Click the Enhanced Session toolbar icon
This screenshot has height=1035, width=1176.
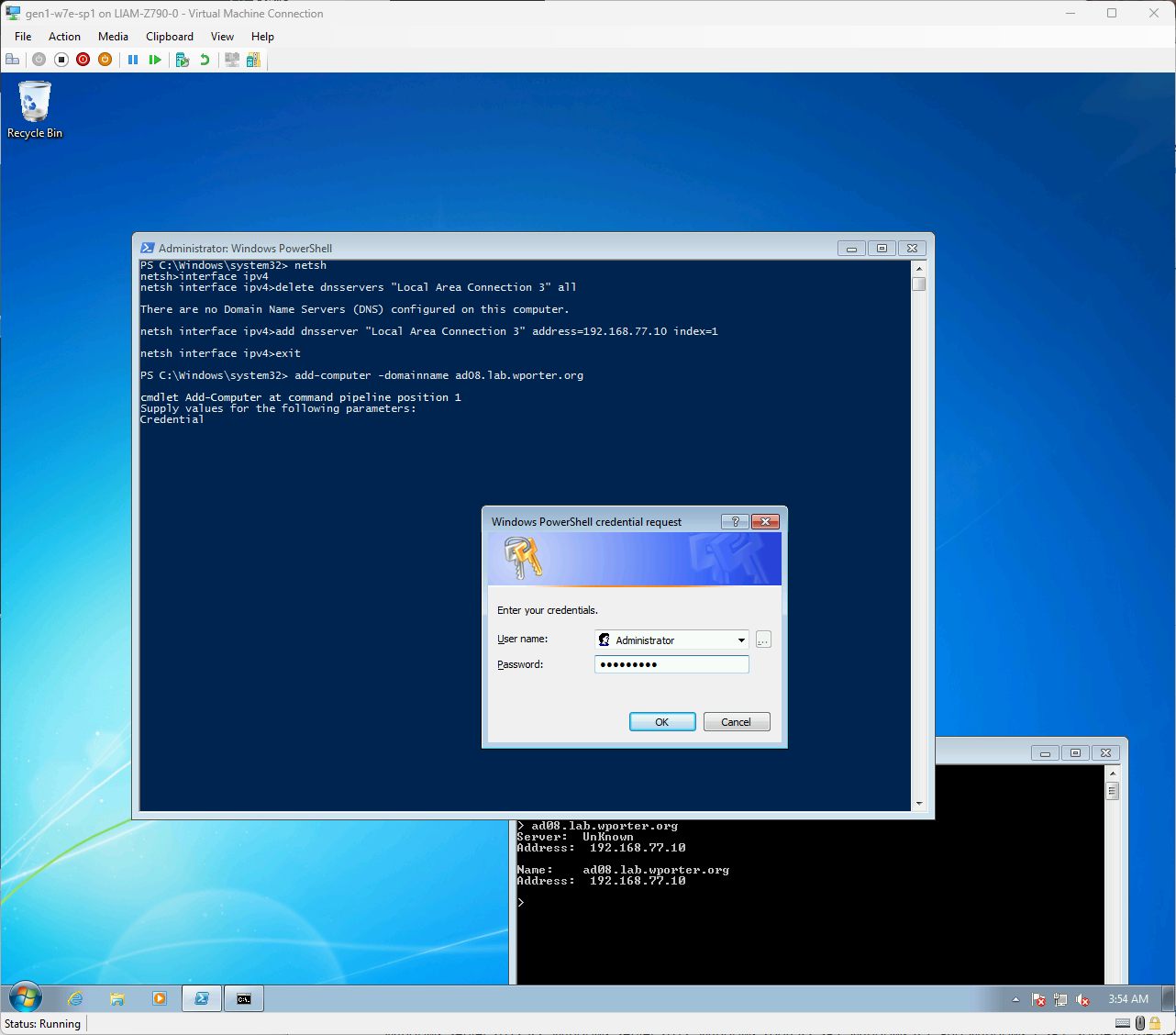[232, 60]
